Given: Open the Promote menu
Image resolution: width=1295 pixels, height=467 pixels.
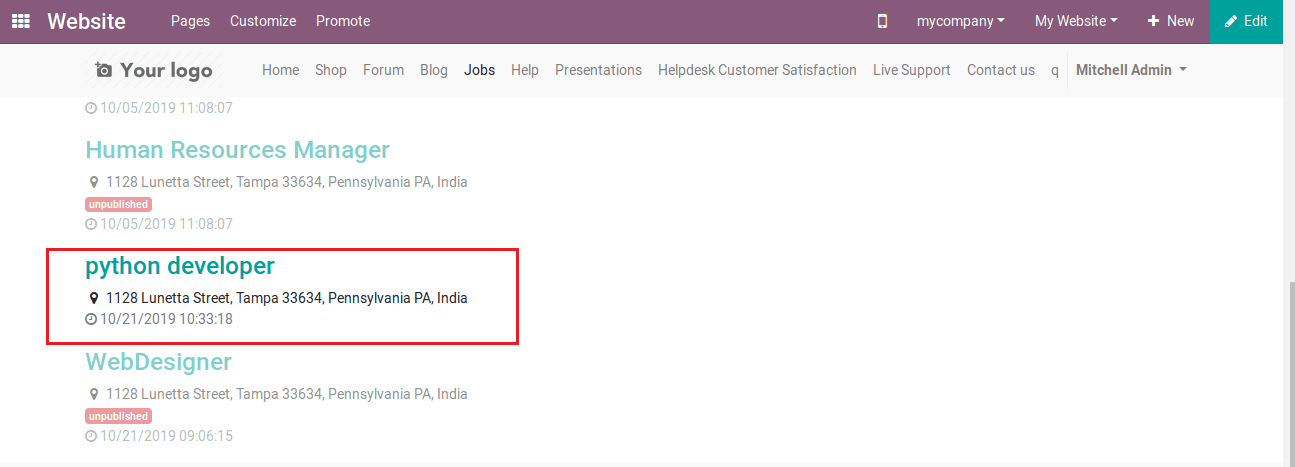Looking at the screenshot, I should (x=343, y=21).
